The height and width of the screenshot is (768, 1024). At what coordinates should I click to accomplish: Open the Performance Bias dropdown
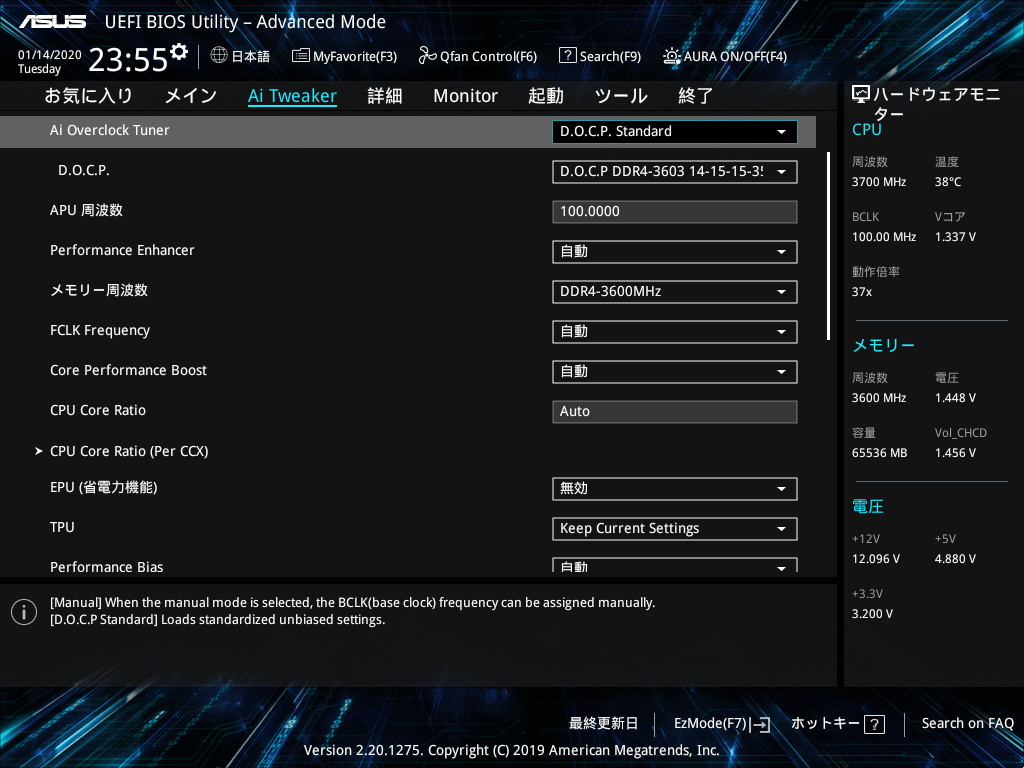point(675,566)
